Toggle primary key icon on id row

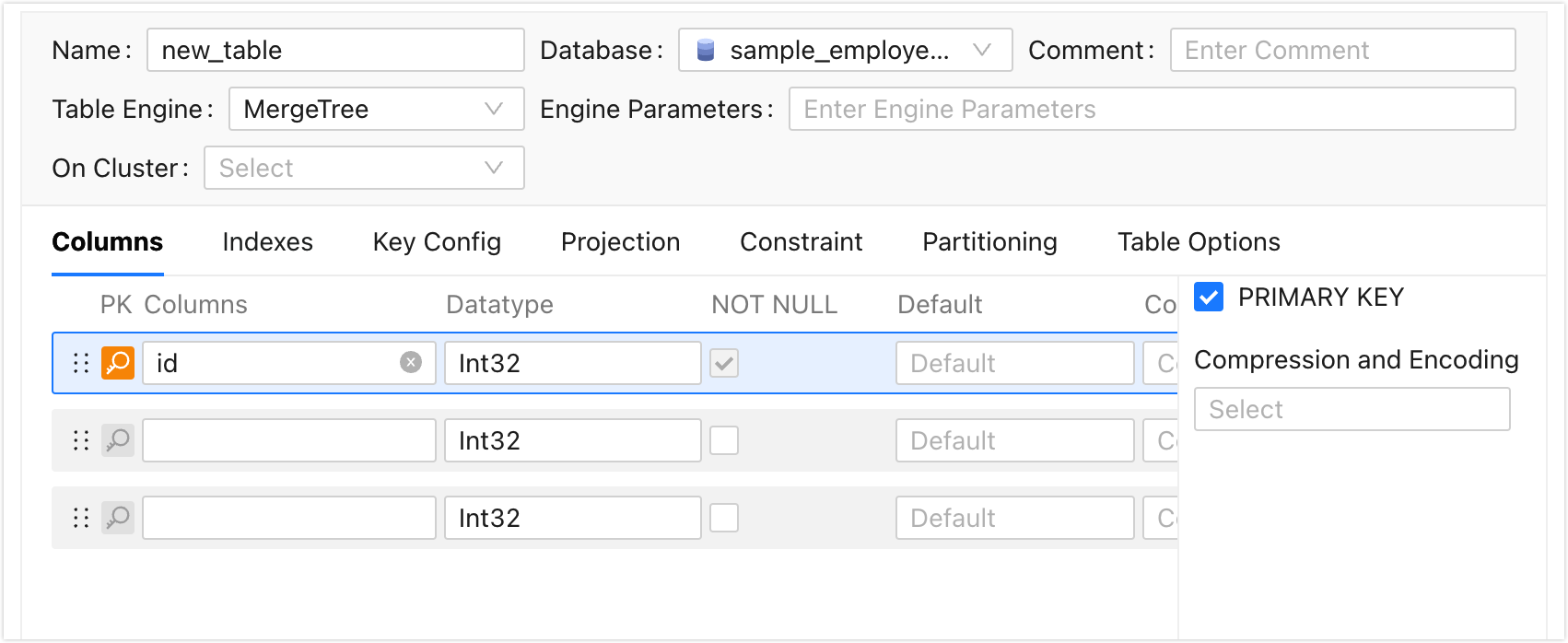[x=118, y=363]
